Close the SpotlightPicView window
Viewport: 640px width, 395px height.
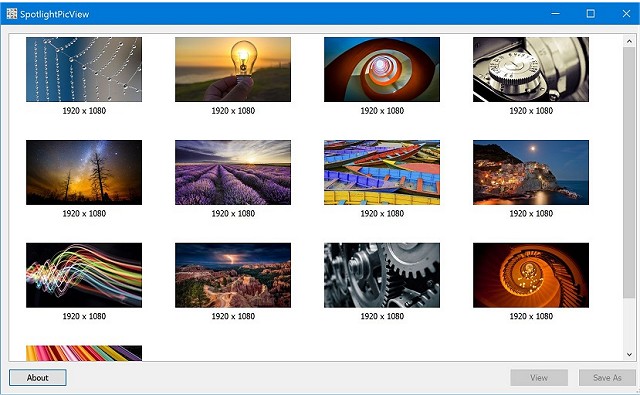click(626, 13)
